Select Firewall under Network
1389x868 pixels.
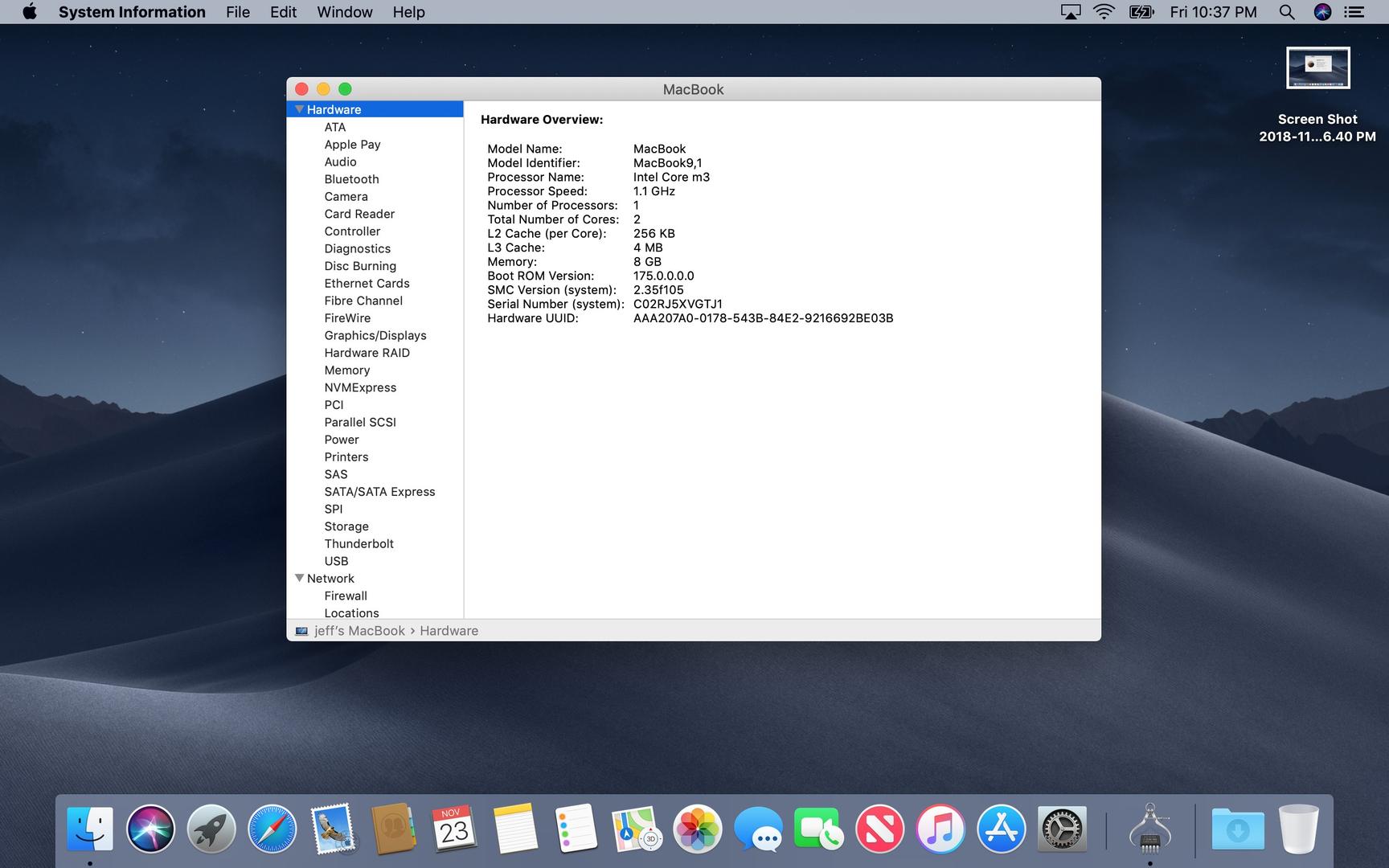[346, 596]
